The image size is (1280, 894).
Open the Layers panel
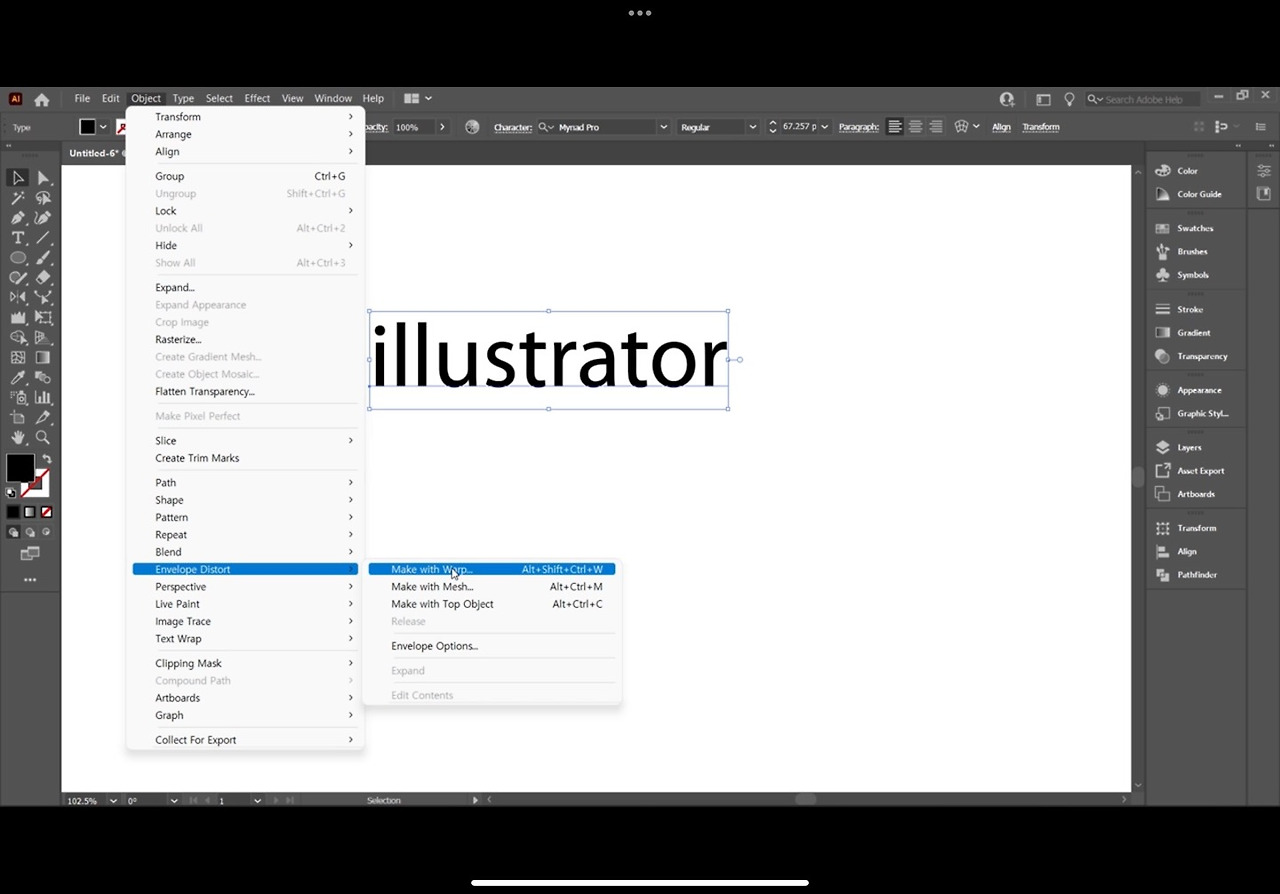coord(1189,448)
